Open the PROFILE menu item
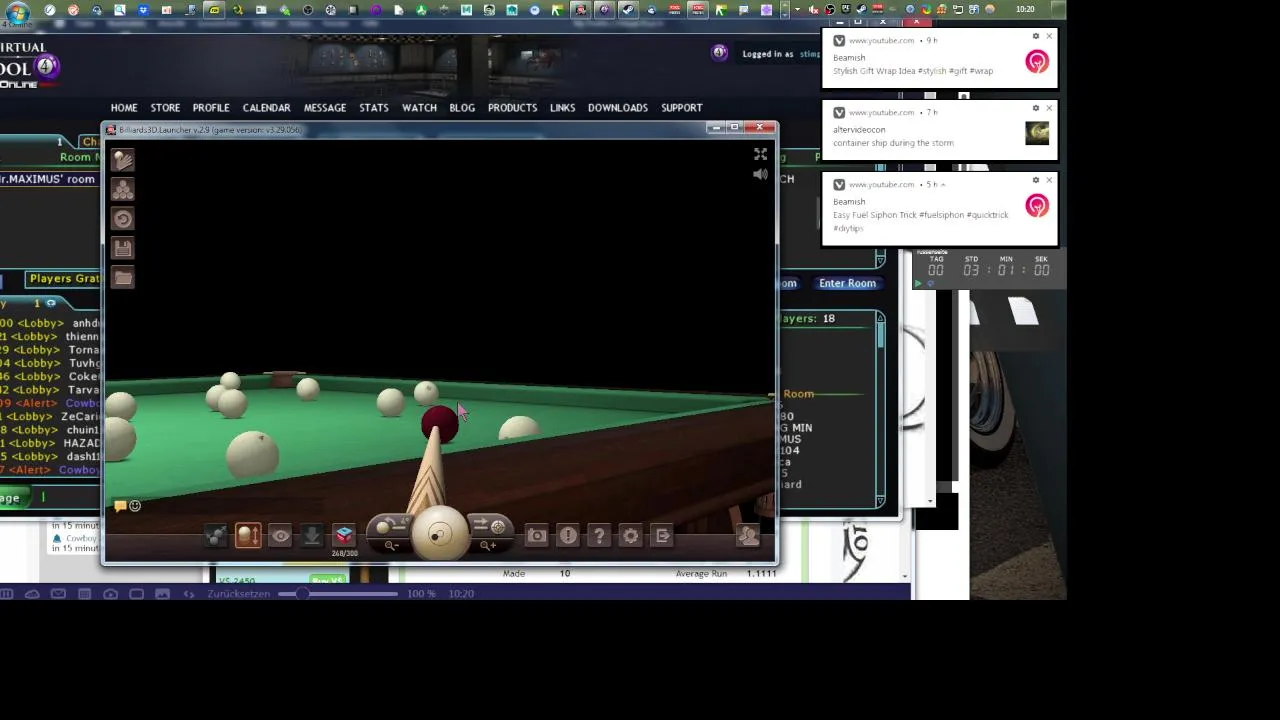 point(211,108)
